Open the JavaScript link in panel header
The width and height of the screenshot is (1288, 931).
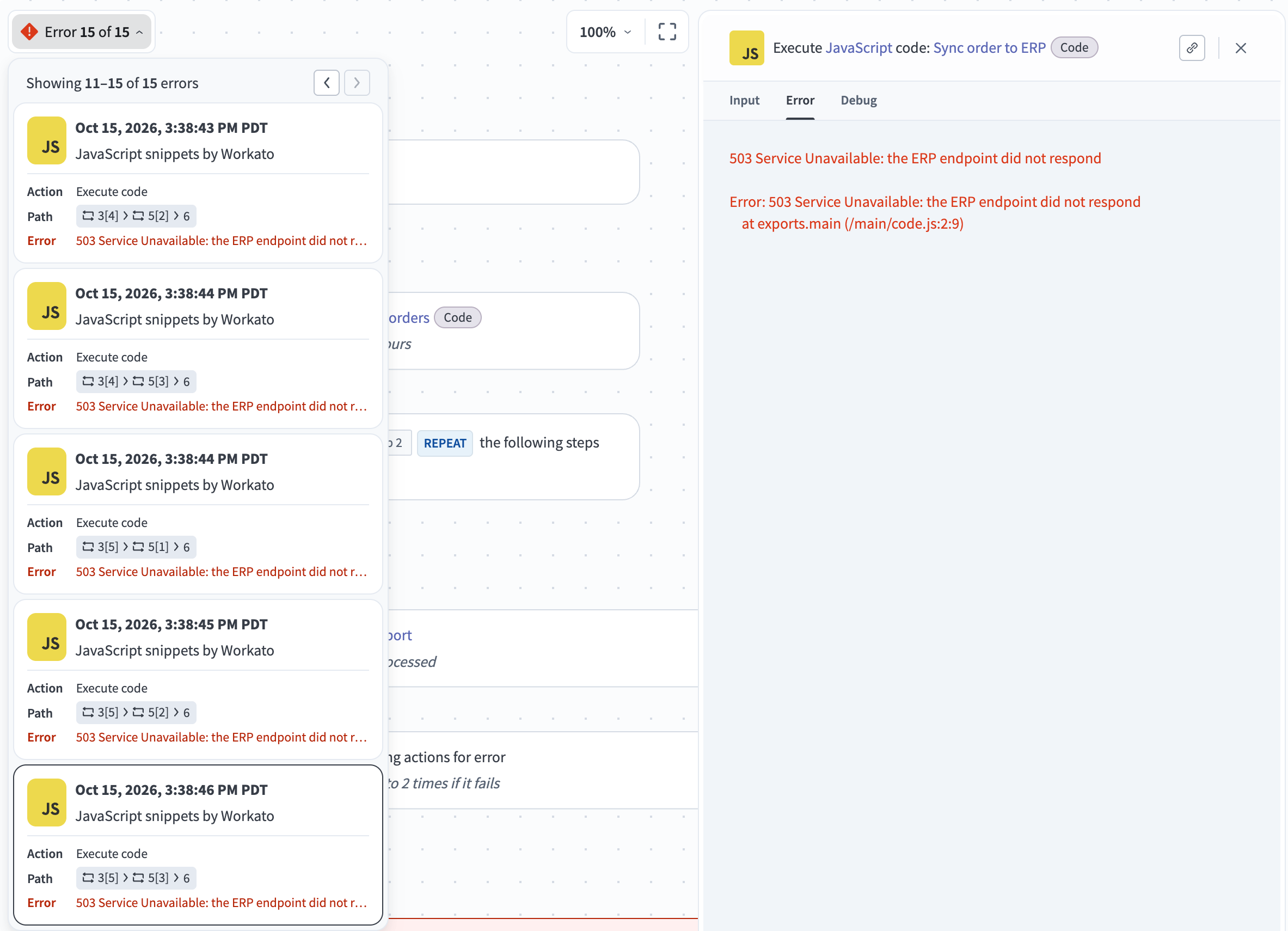(858, 48)
